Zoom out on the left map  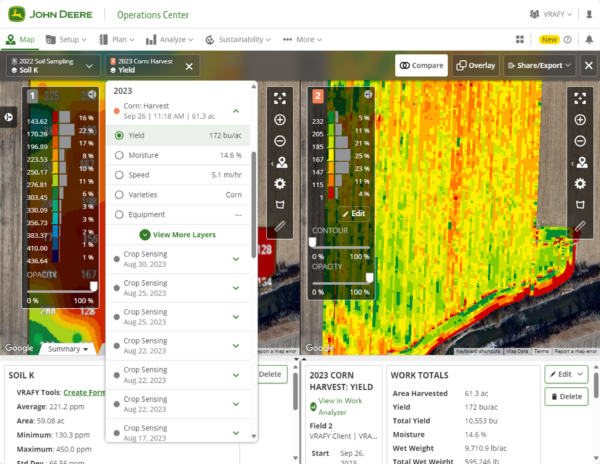[x=280, y=141]
